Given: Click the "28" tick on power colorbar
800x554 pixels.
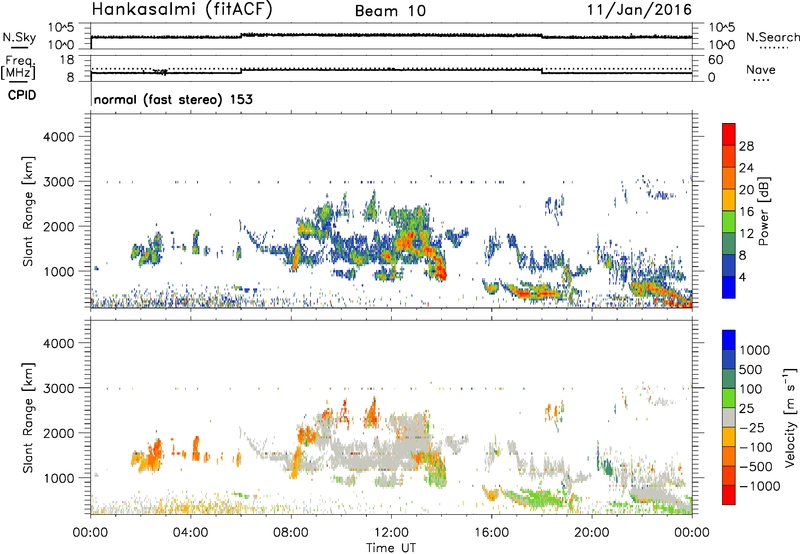Looking at the screenshot, I should tap(746, 146).
